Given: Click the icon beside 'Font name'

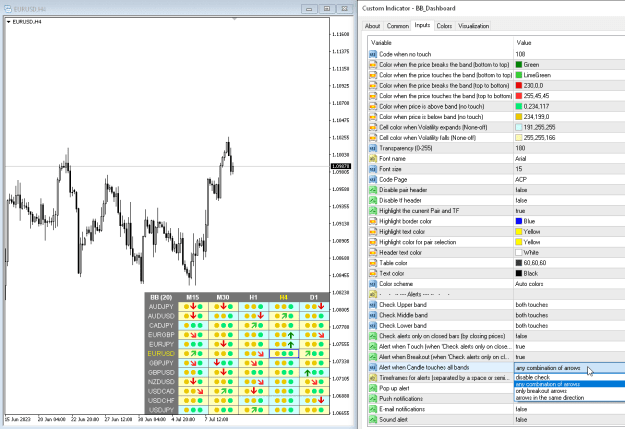Looking at the screenshot, I should click(x=373, y=159).
